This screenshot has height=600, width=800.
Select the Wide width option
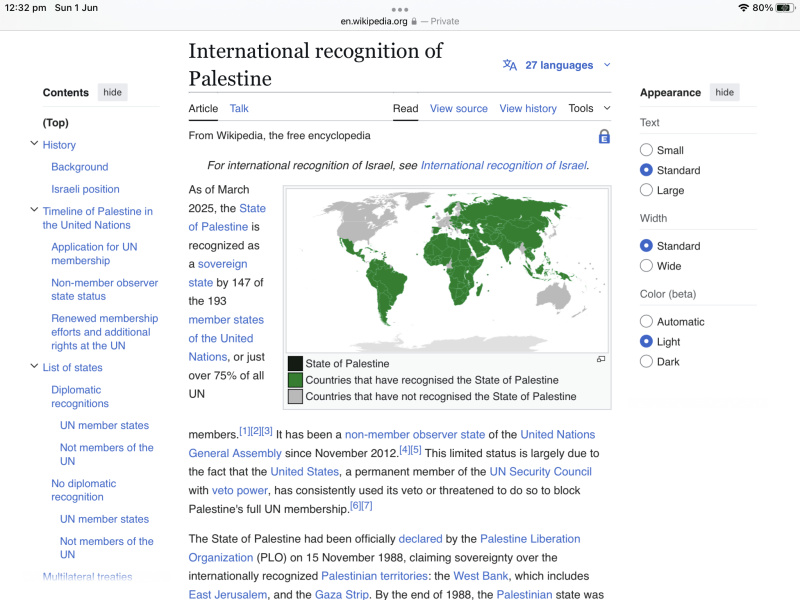click(x=646, y=266)
